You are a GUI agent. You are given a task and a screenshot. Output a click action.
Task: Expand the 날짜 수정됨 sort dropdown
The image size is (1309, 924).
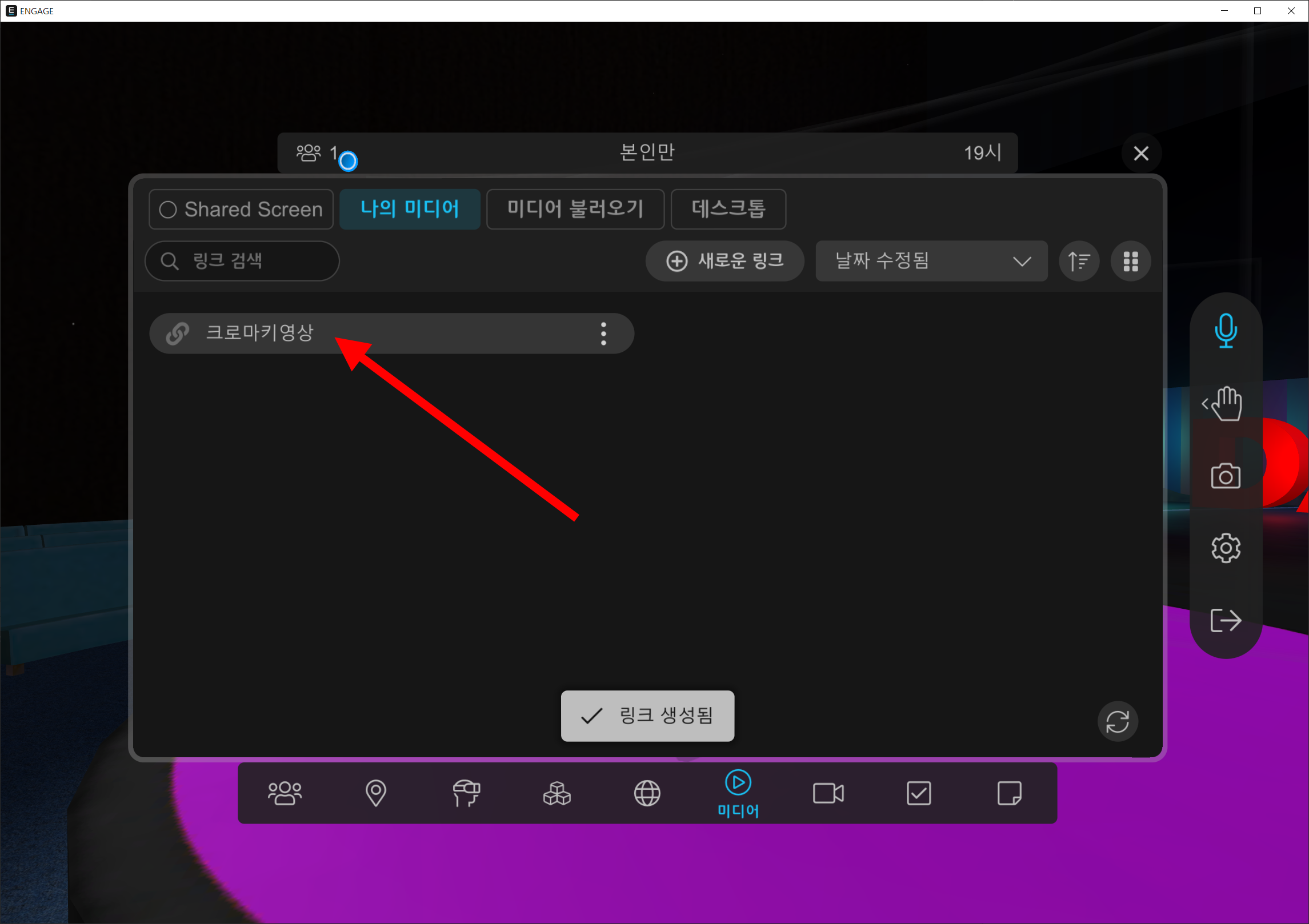point(931,262)
